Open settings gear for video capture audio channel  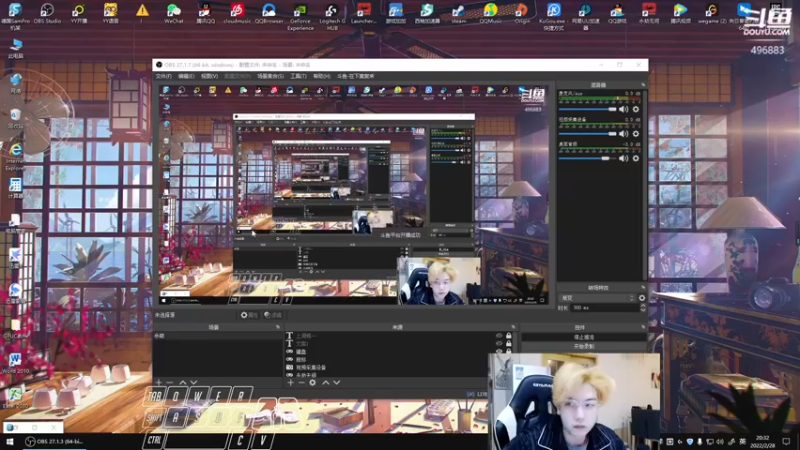tap(636, 134)
